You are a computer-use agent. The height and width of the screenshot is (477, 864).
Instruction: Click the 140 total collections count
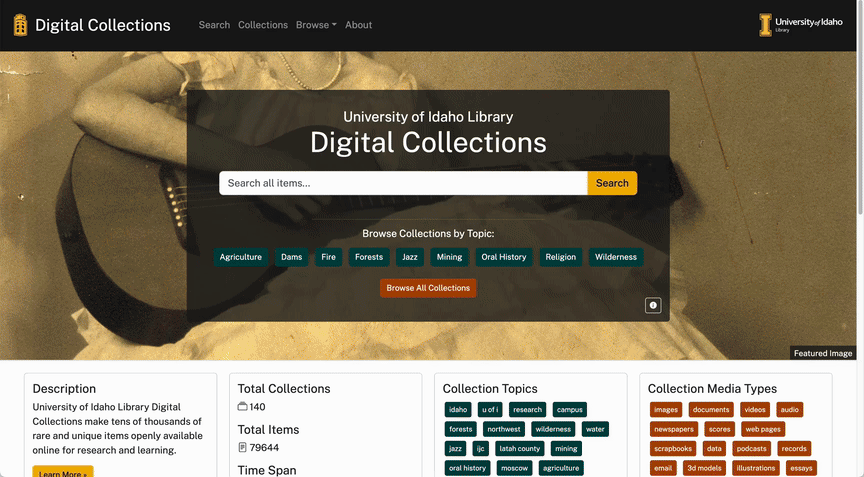coord(257,406)
